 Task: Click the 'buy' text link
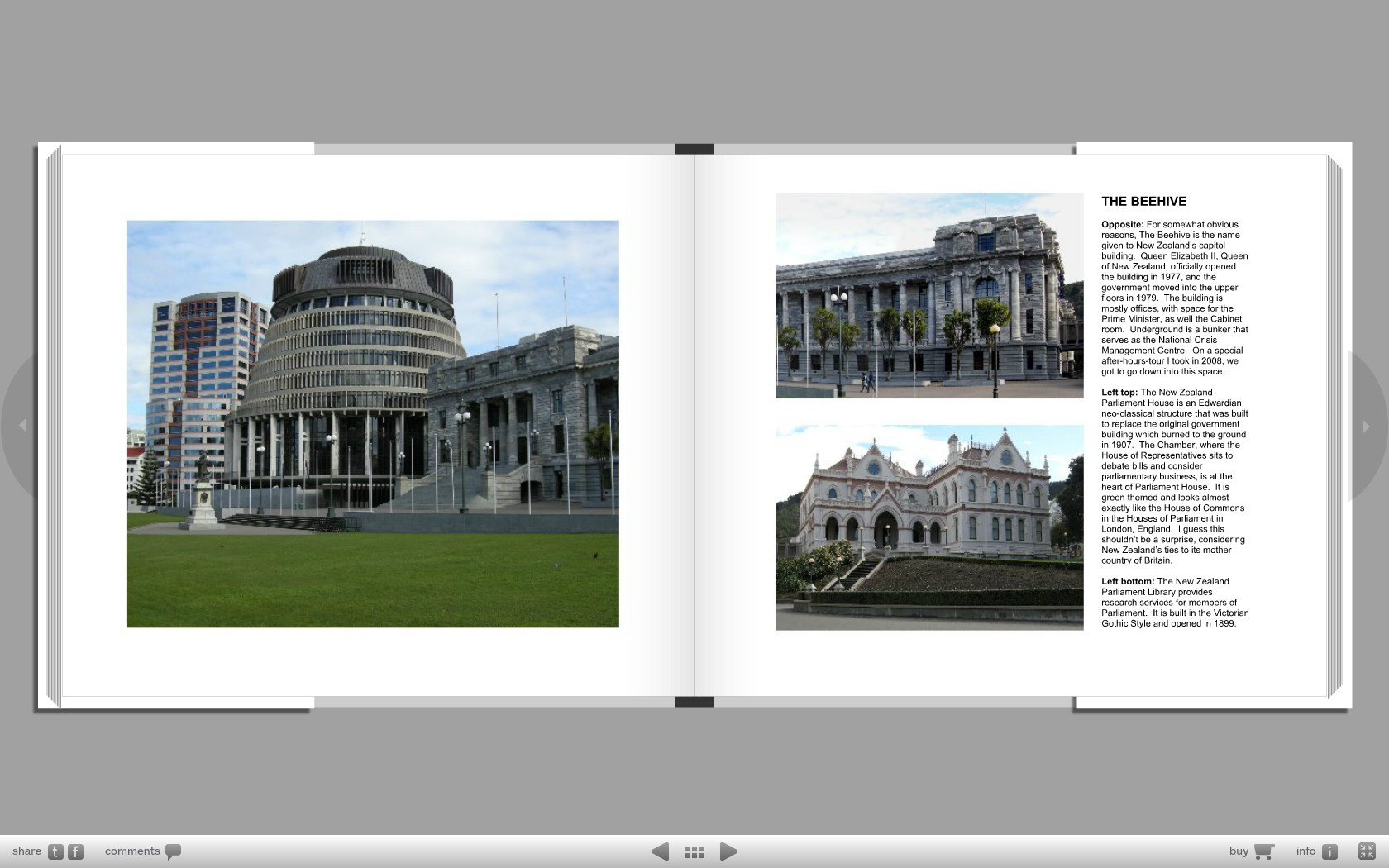[1239, 851]
